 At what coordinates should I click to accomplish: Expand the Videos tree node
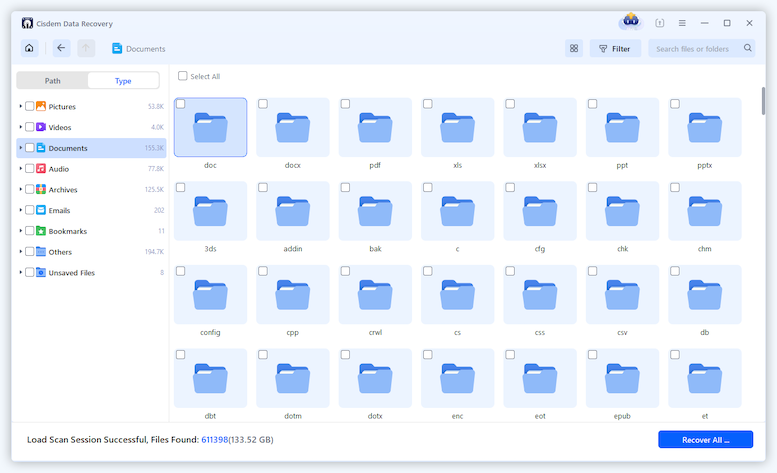click(20, 127)
